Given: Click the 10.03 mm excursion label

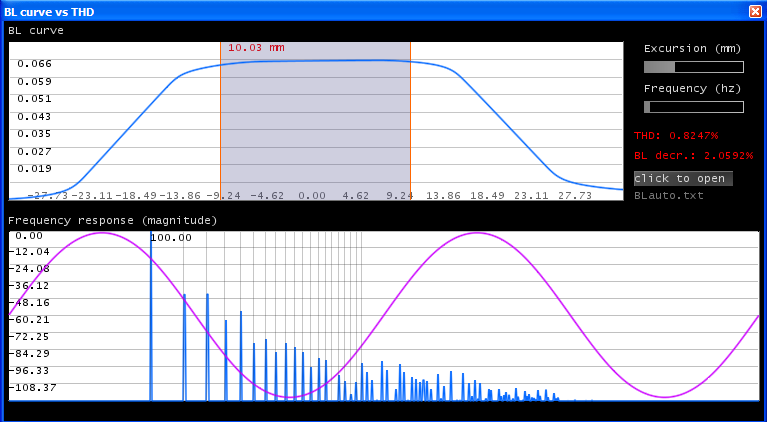Looking at the screenshot, I should click(x=256, y=48).
